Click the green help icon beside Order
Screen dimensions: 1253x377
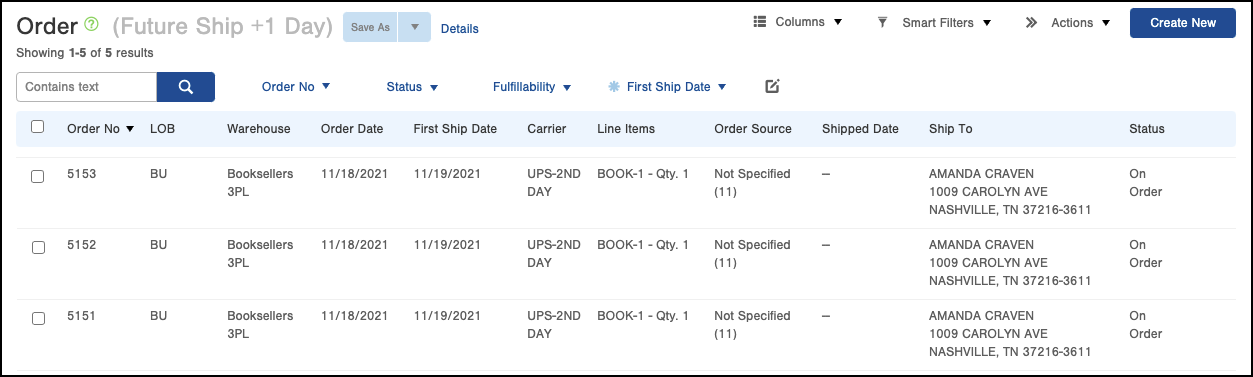(x=92, y=24)
